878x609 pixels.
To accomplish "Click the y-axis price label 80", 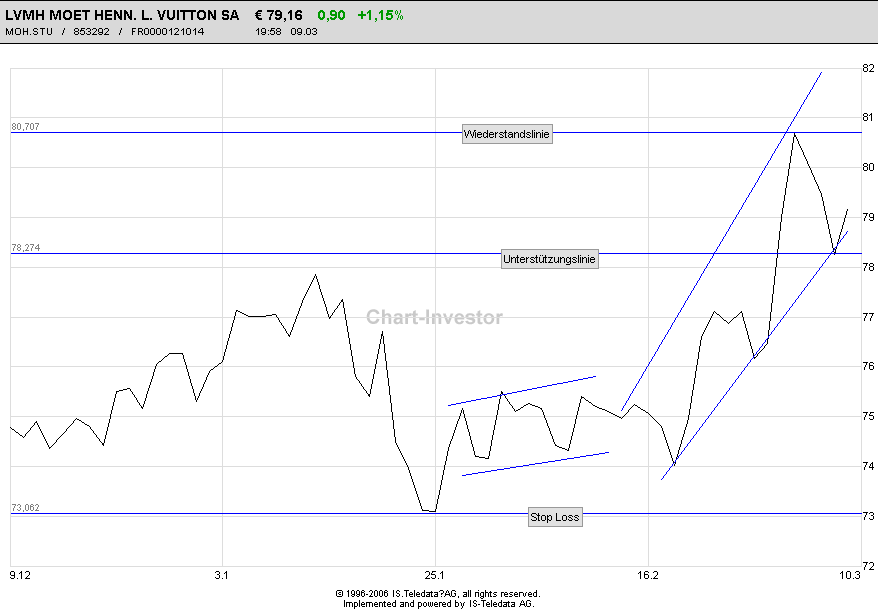I will pos(868,167).
